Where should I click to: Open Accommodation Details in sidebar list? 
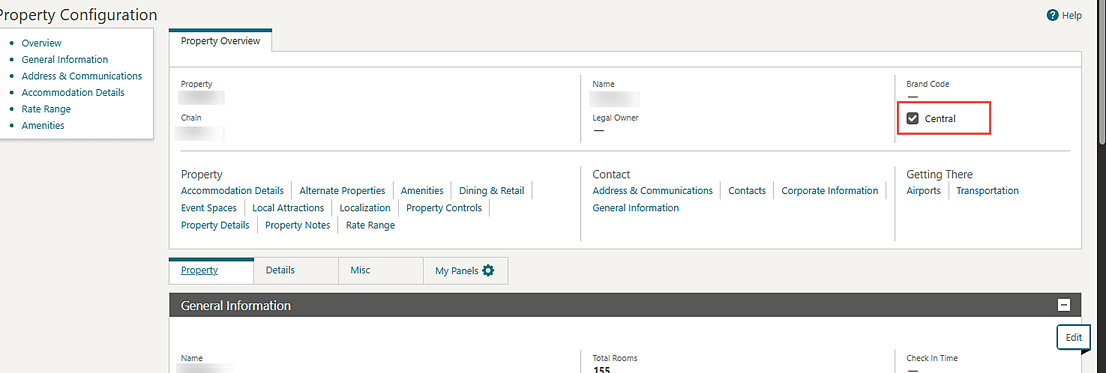(x=73, y=92)
